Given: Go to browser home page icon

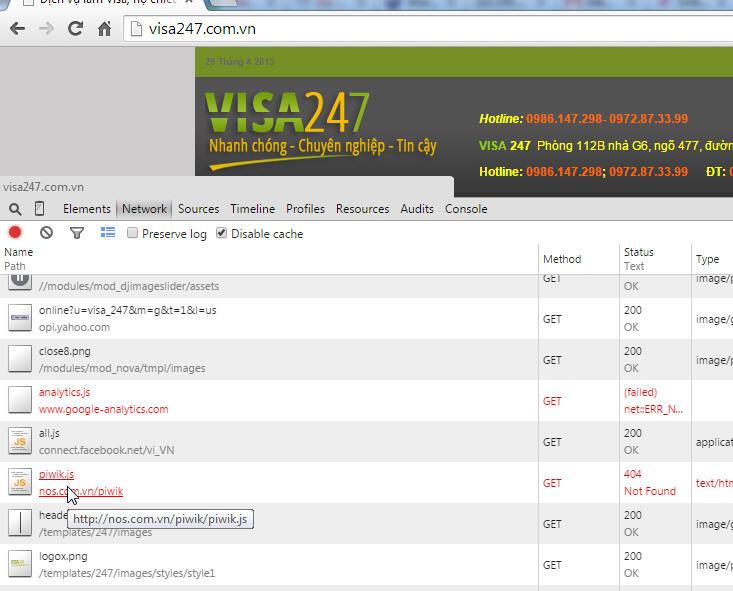Looking at the screenshot, I should 104,29.
